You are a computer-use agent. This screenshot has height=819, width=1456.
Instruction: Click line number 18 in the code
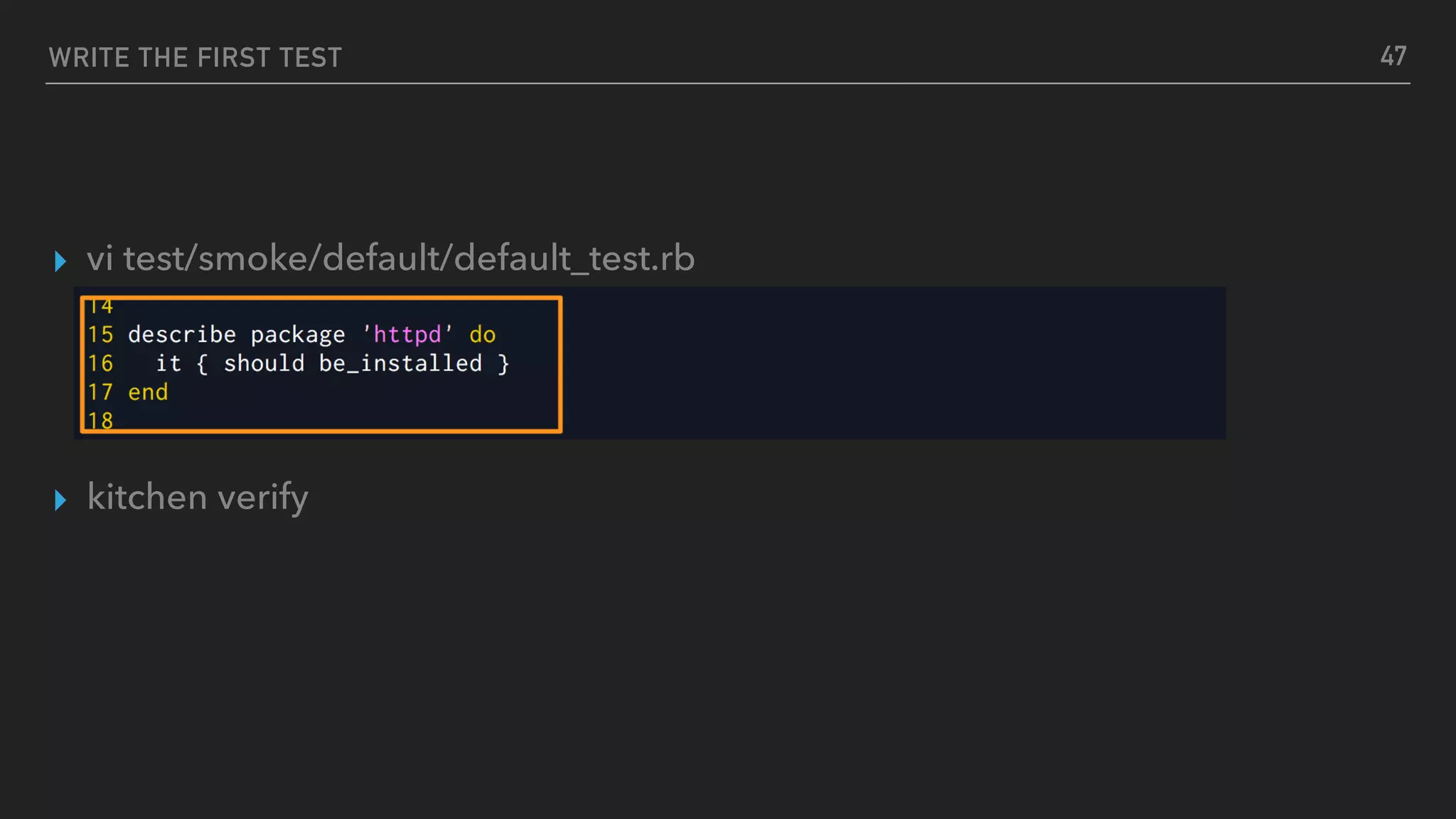(100, 420)
